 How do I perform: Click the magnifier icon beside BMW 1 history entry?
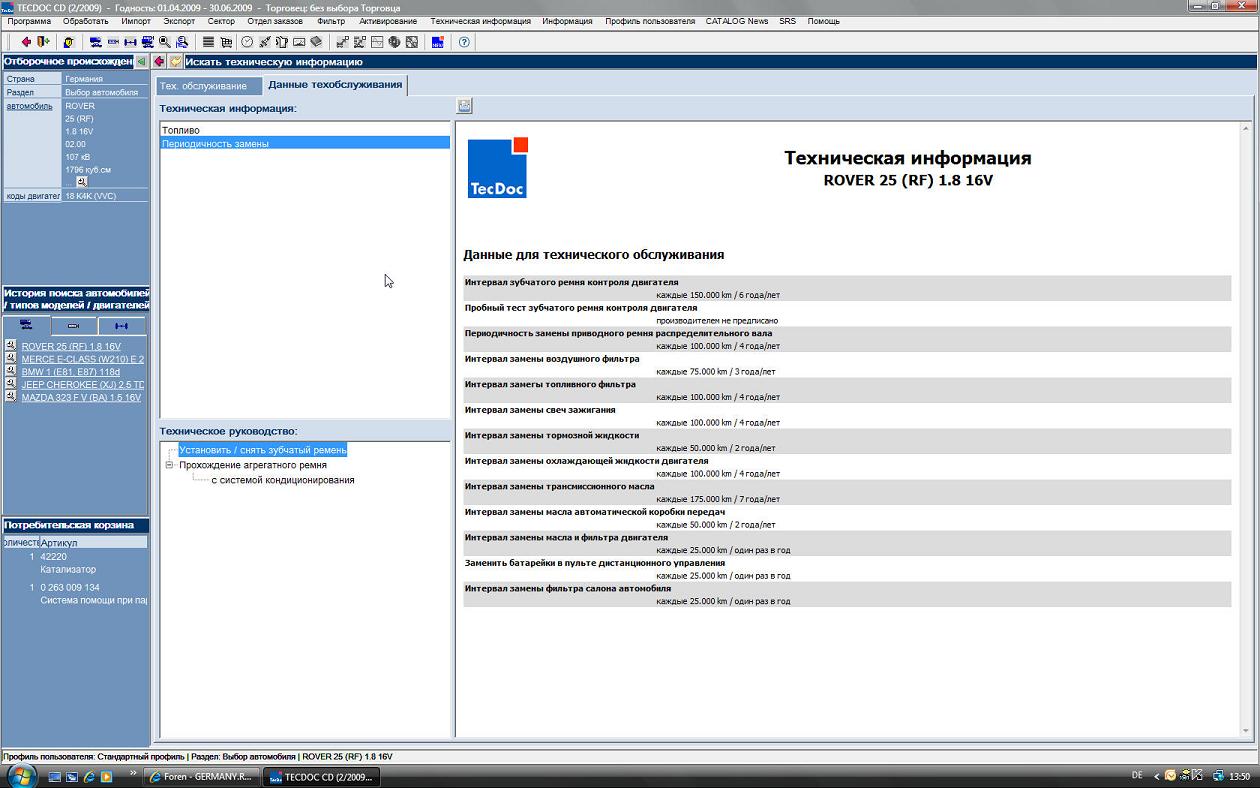[11, 371]
